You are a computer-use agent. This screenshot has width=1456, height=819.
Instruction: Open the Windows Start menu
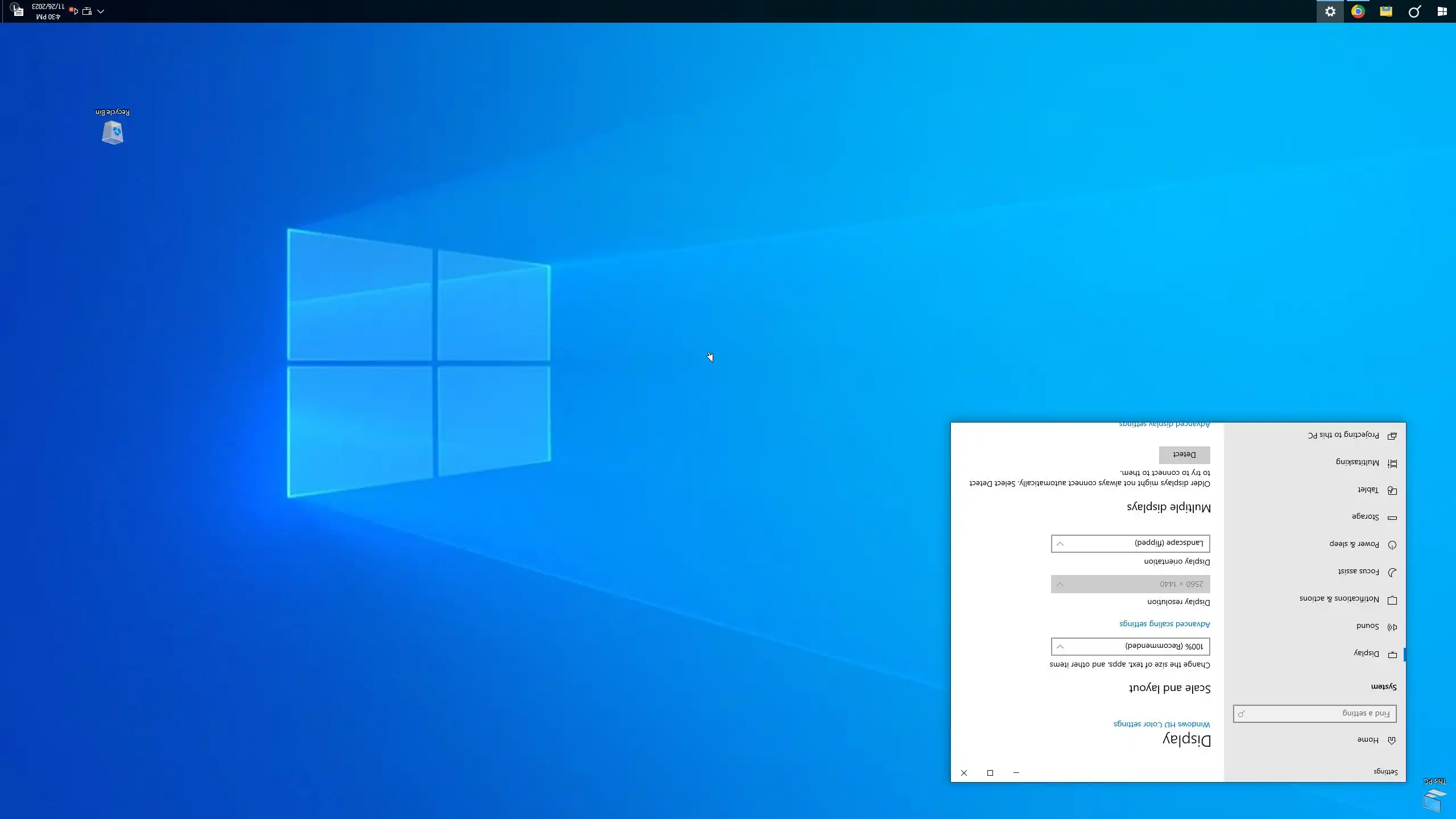click(1442, 11)
